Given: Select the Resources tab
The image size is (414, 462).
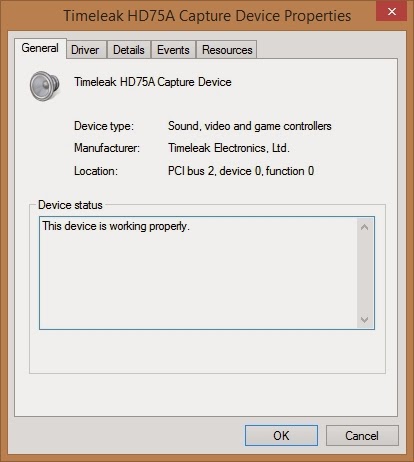Looking at the screenshot, I should [x=227, y=50].
